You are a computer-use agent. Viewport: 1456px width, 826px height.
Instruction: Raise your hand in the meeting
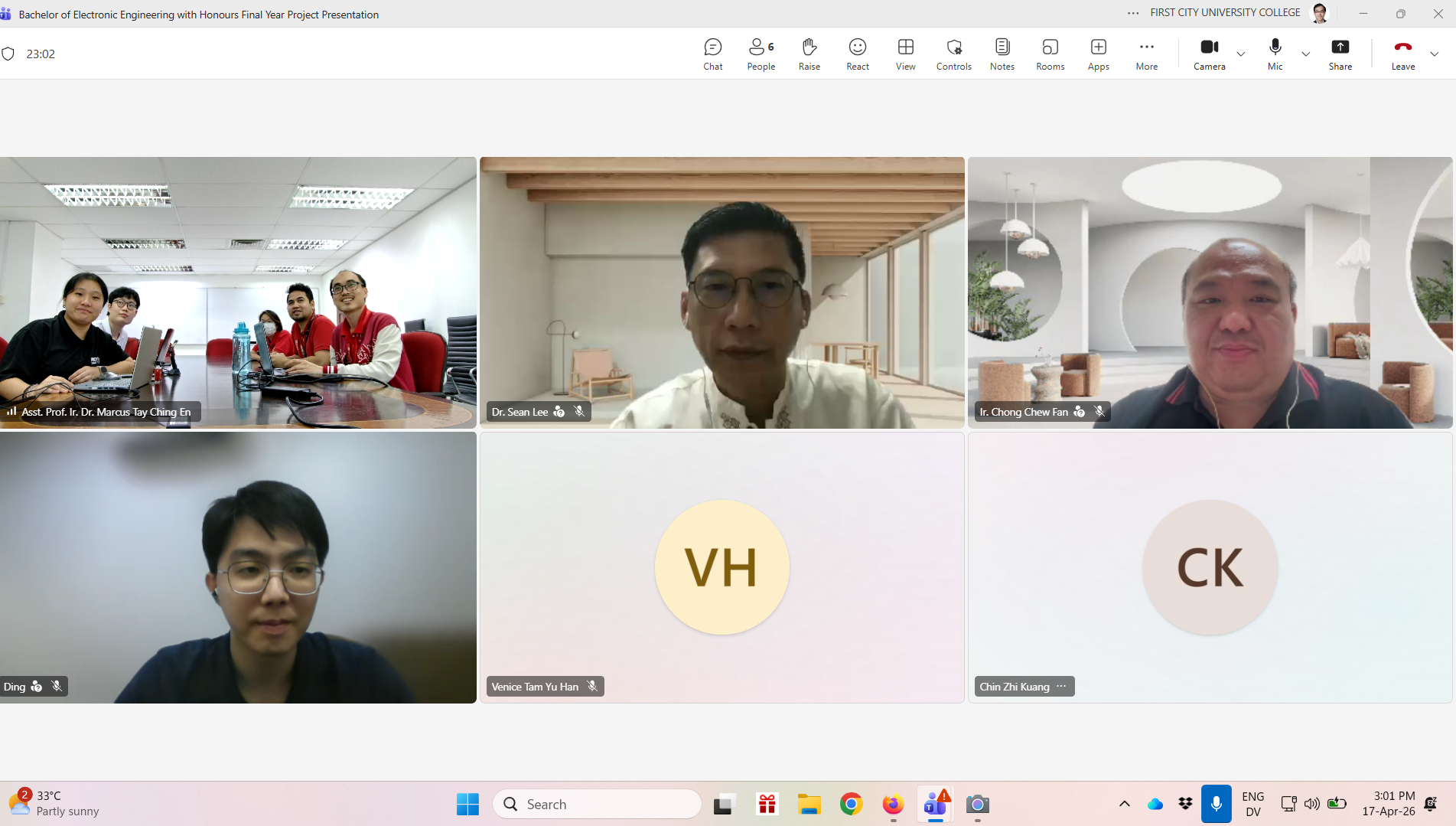tap(809, 54)
